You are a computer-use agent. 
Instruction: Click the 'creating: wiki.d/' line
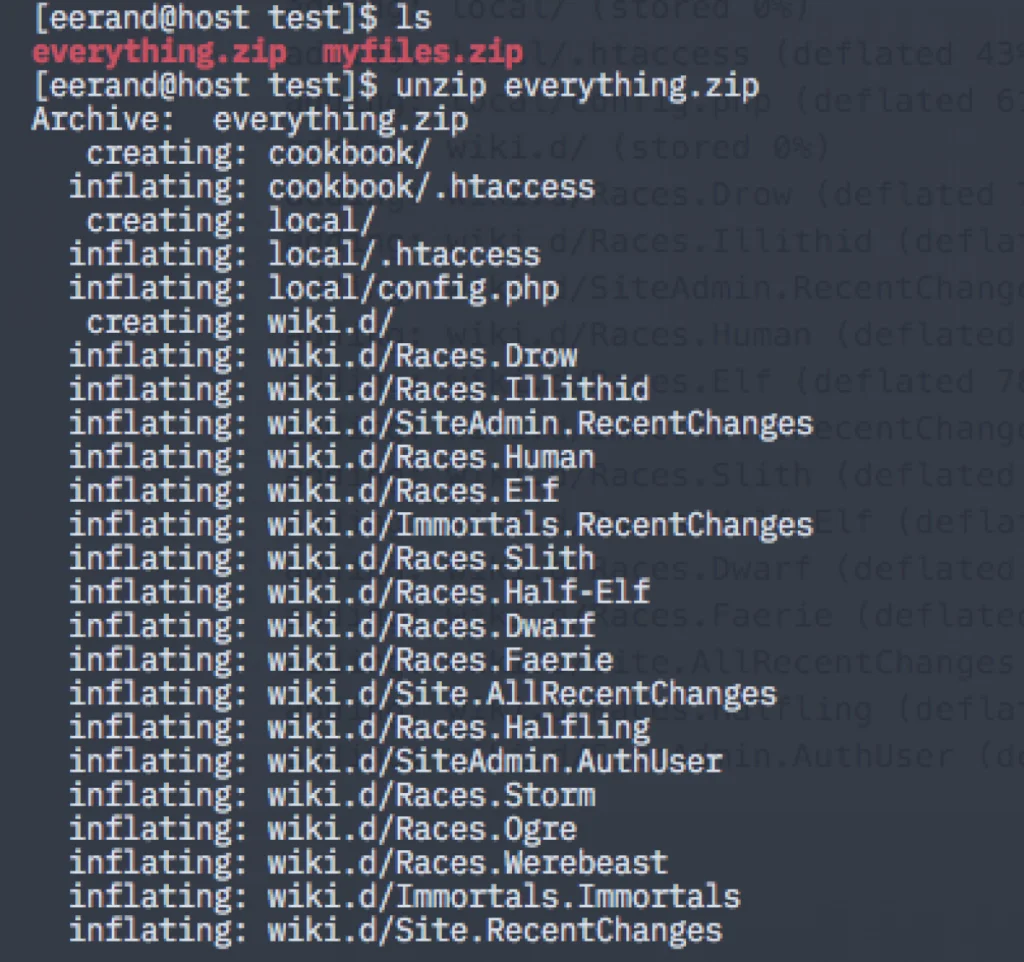[x=240, y=322]
